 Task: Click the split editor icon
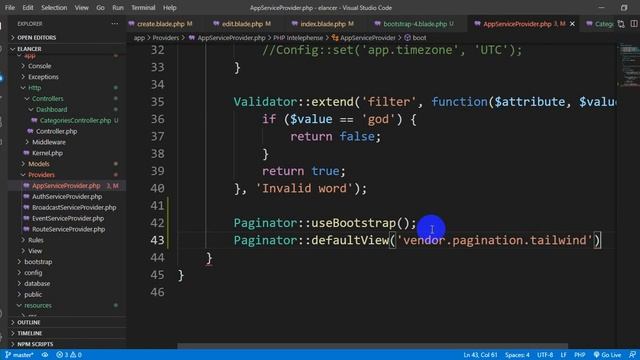click(x=634, y=24)
